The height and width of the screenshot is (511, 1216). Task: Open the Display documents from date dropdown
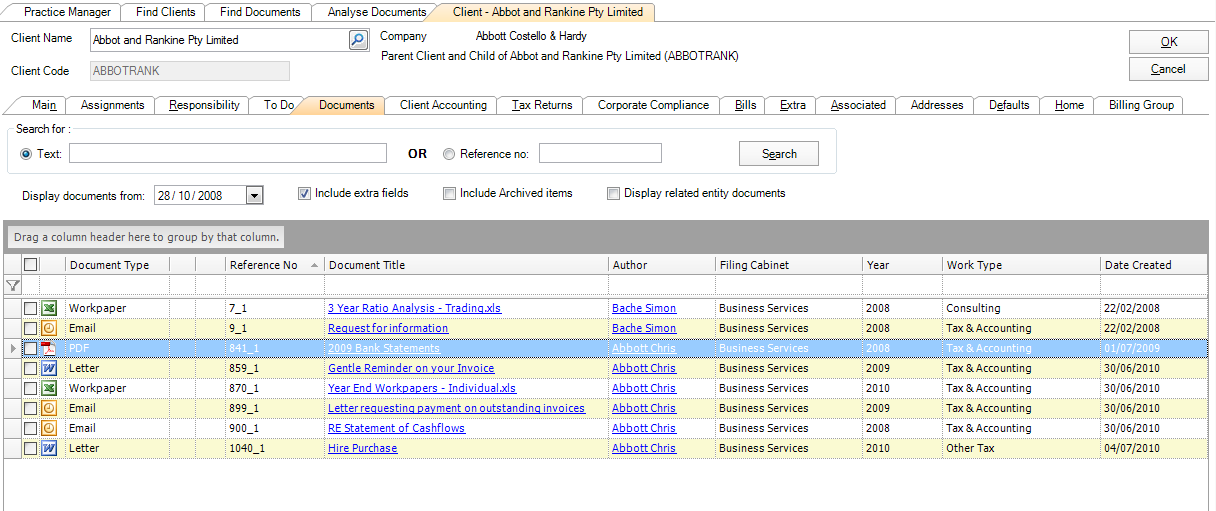pyautogui.click(x=254, y=196)
